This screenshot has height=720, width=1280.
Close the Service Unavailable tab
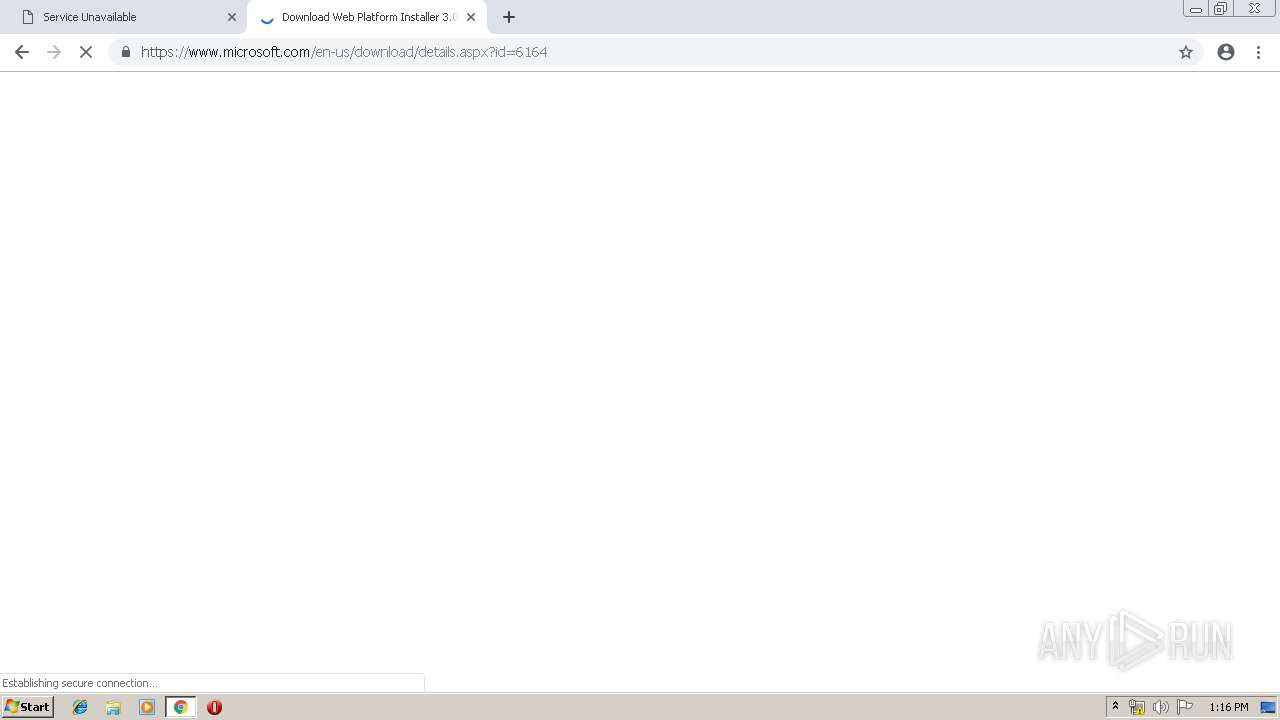click(232, 17)
